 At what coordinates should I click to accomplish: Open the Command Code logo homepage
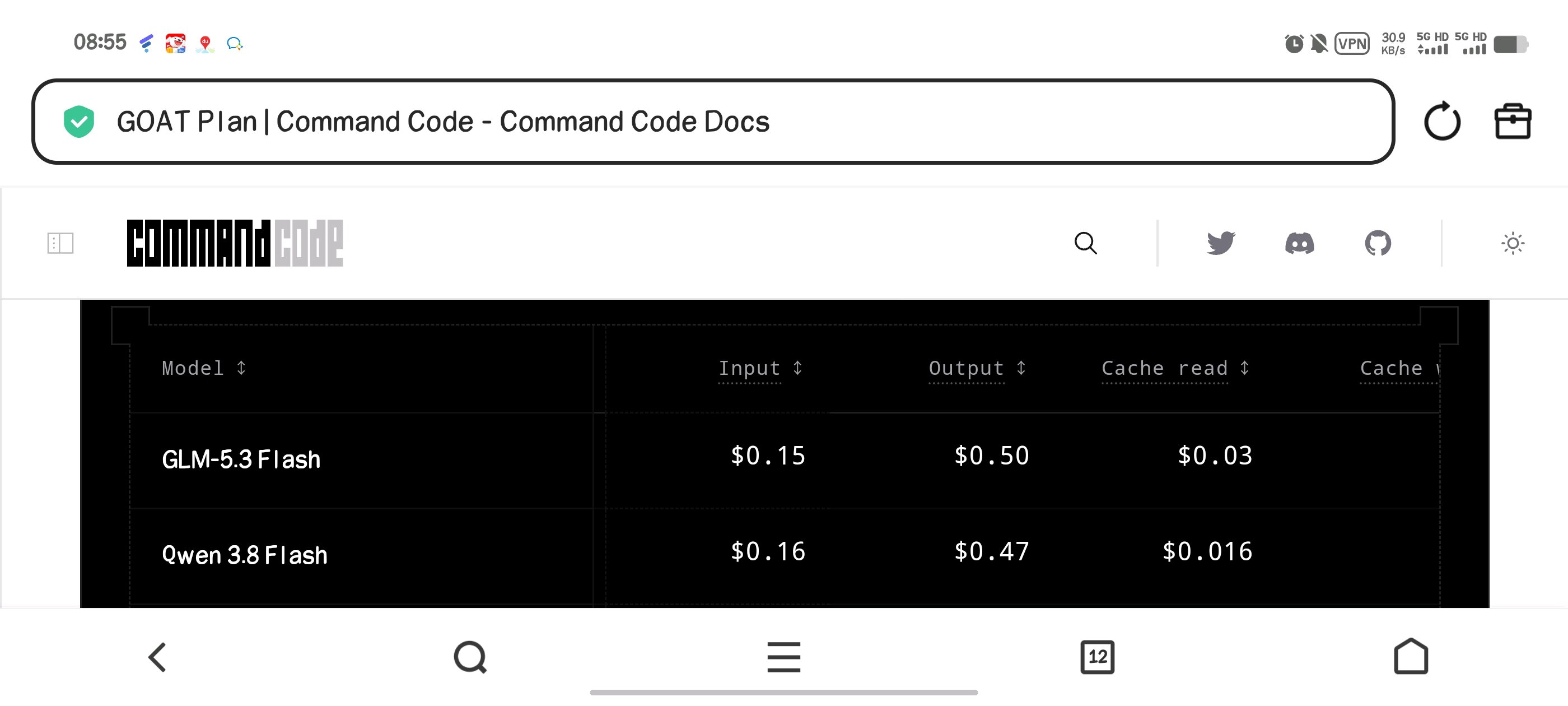click(235, 243)
